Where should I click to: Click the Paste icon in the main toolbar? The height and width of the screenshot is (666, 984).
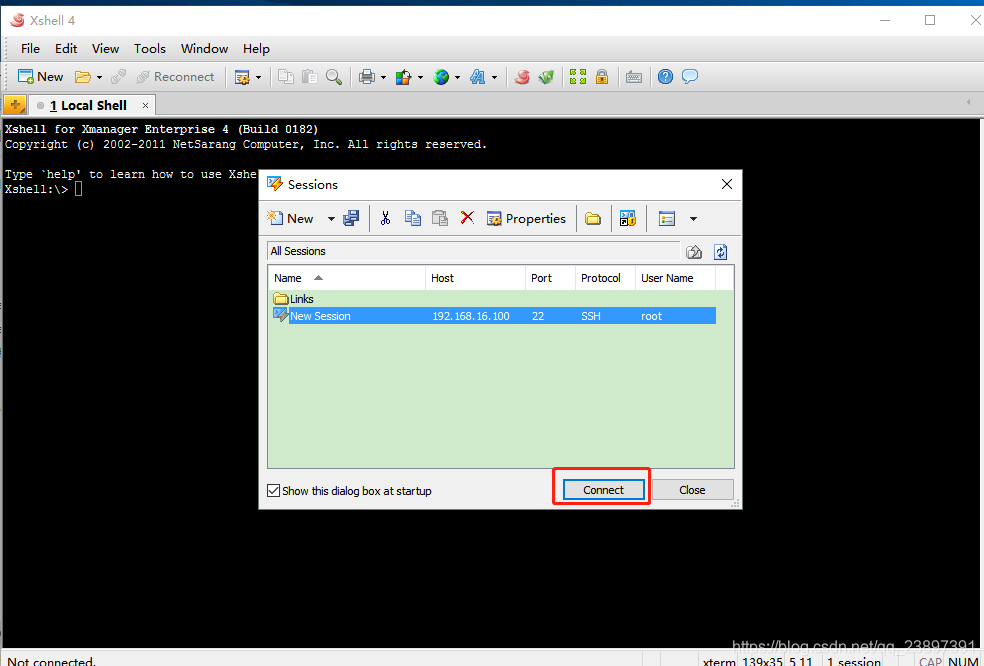(309, 77)
